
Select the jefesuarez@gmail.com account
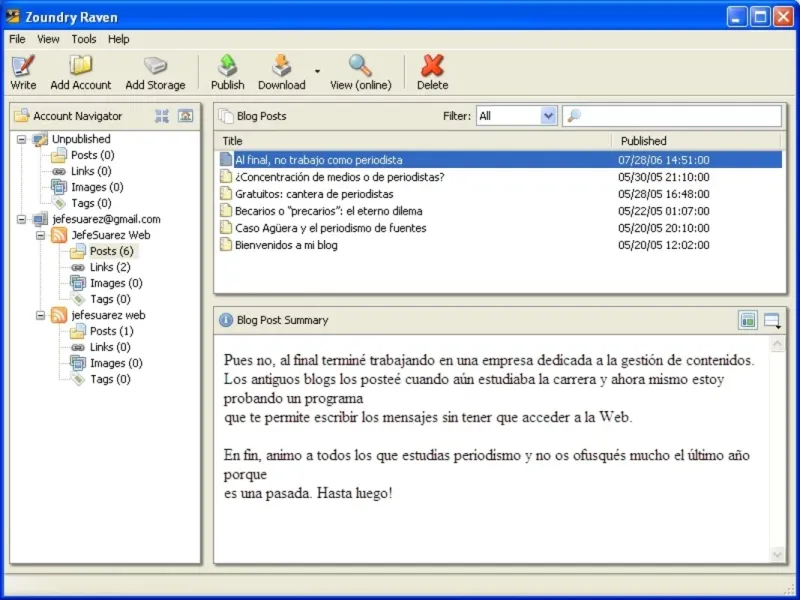click(106, 219)
